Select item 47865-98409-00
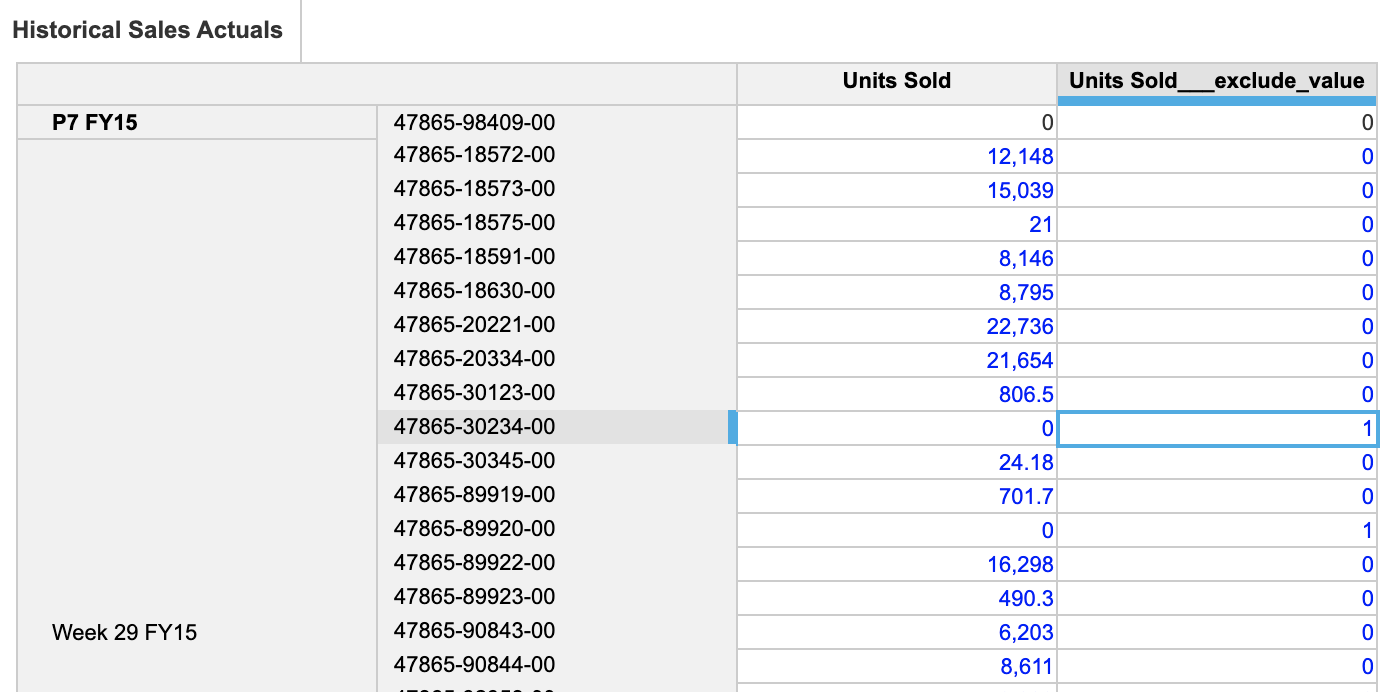 point(557,123)
